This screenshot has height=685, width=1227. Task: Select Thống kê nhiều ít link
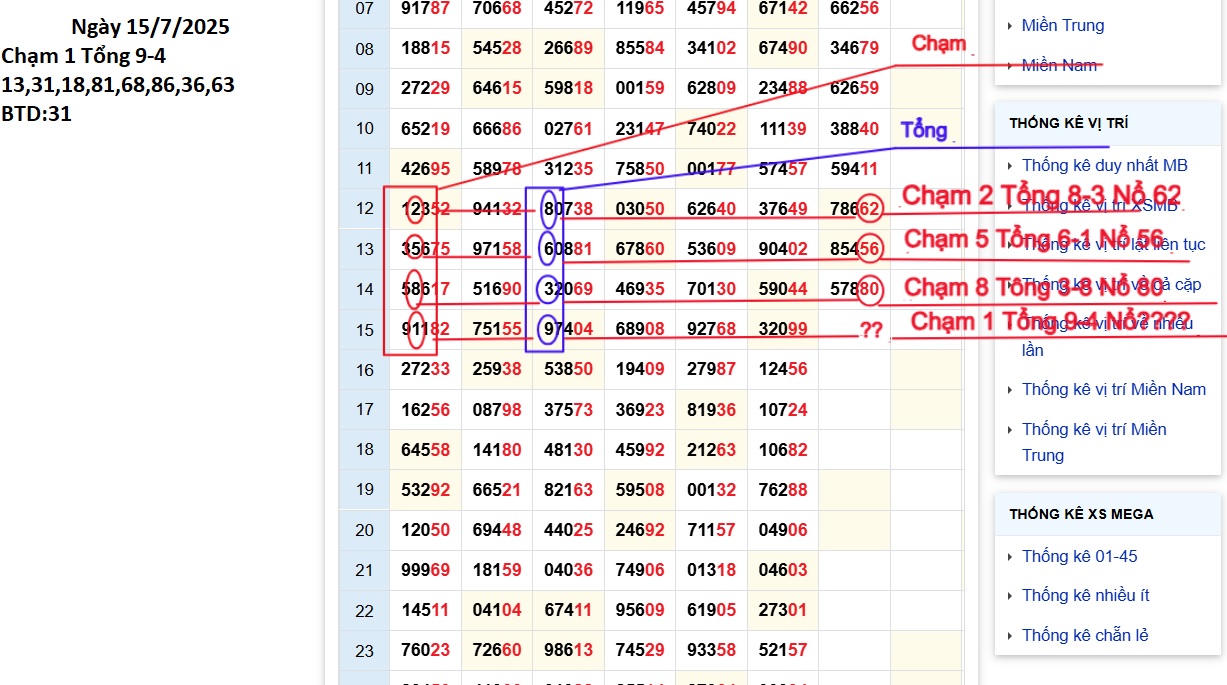coord(1085,595)
